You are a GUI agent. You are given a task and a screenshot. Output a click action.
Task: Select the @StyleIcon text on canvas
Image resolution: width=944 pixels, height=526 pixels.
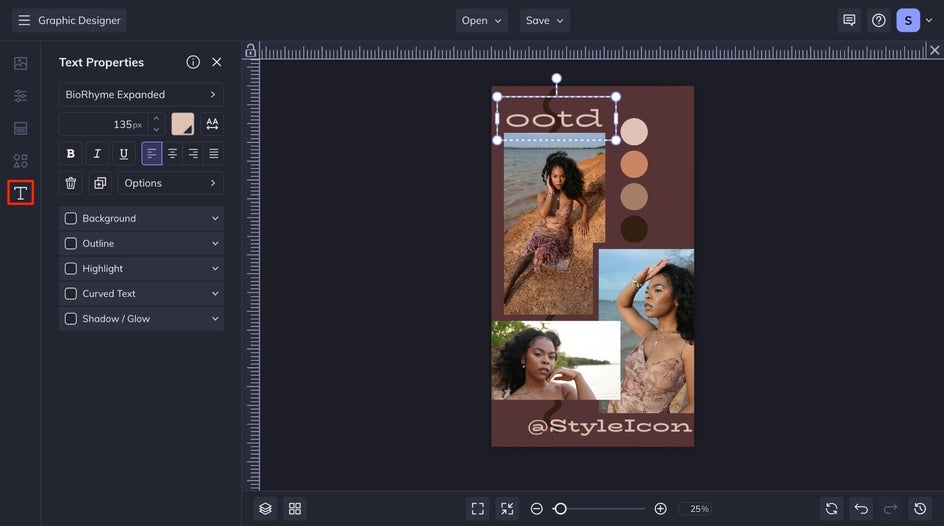click(x=610, y=426)
